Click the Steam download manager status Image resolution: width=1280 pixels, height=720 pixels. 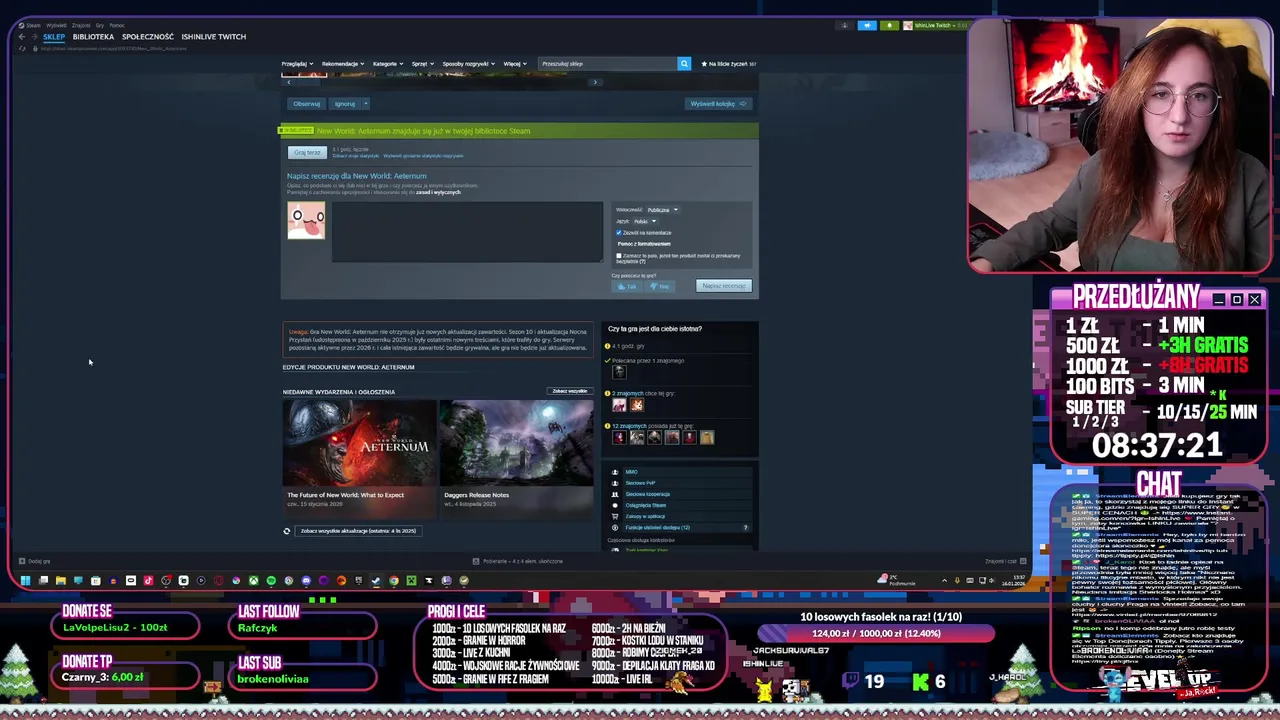point(517,561)
